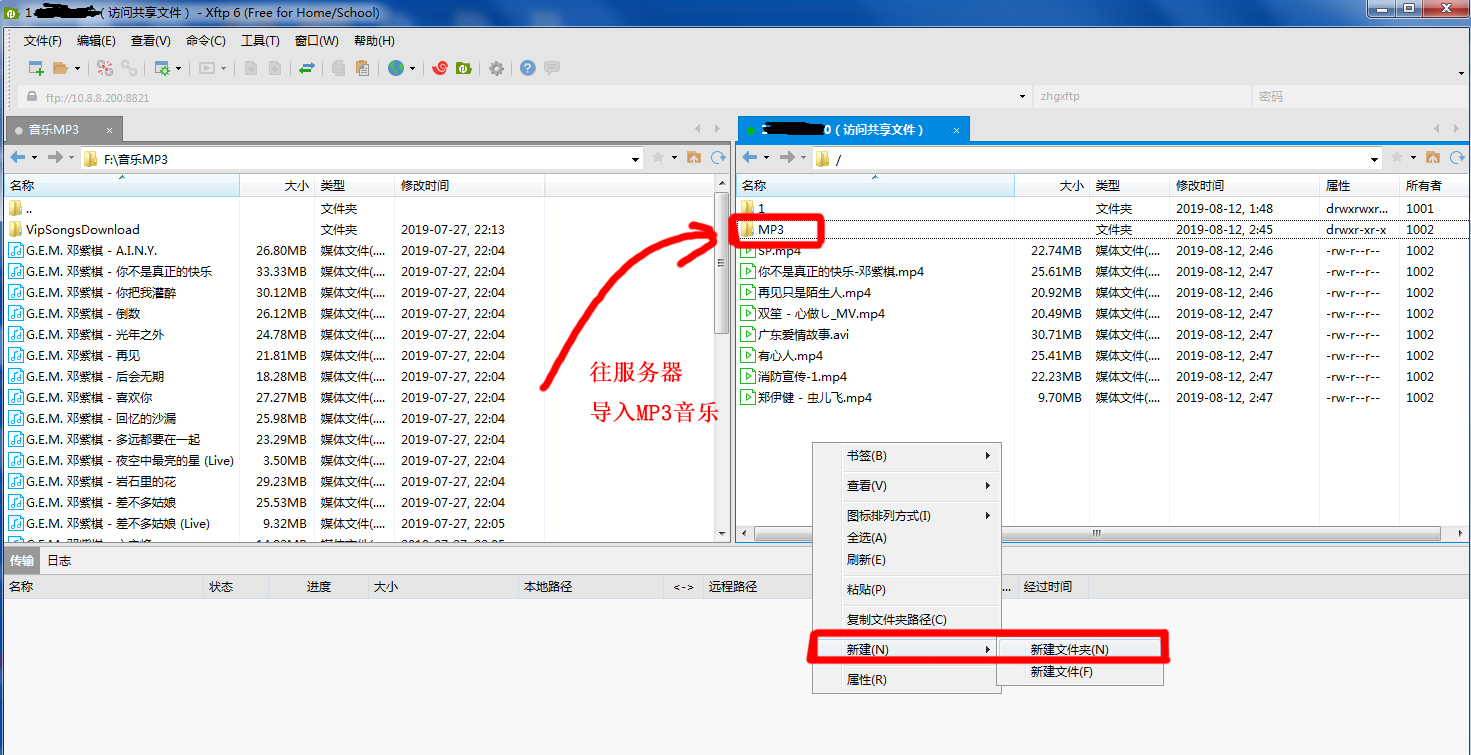Click the green transfer arrows toolbar icon
The height and width of the screenshot is (755, 1471).
307,68
